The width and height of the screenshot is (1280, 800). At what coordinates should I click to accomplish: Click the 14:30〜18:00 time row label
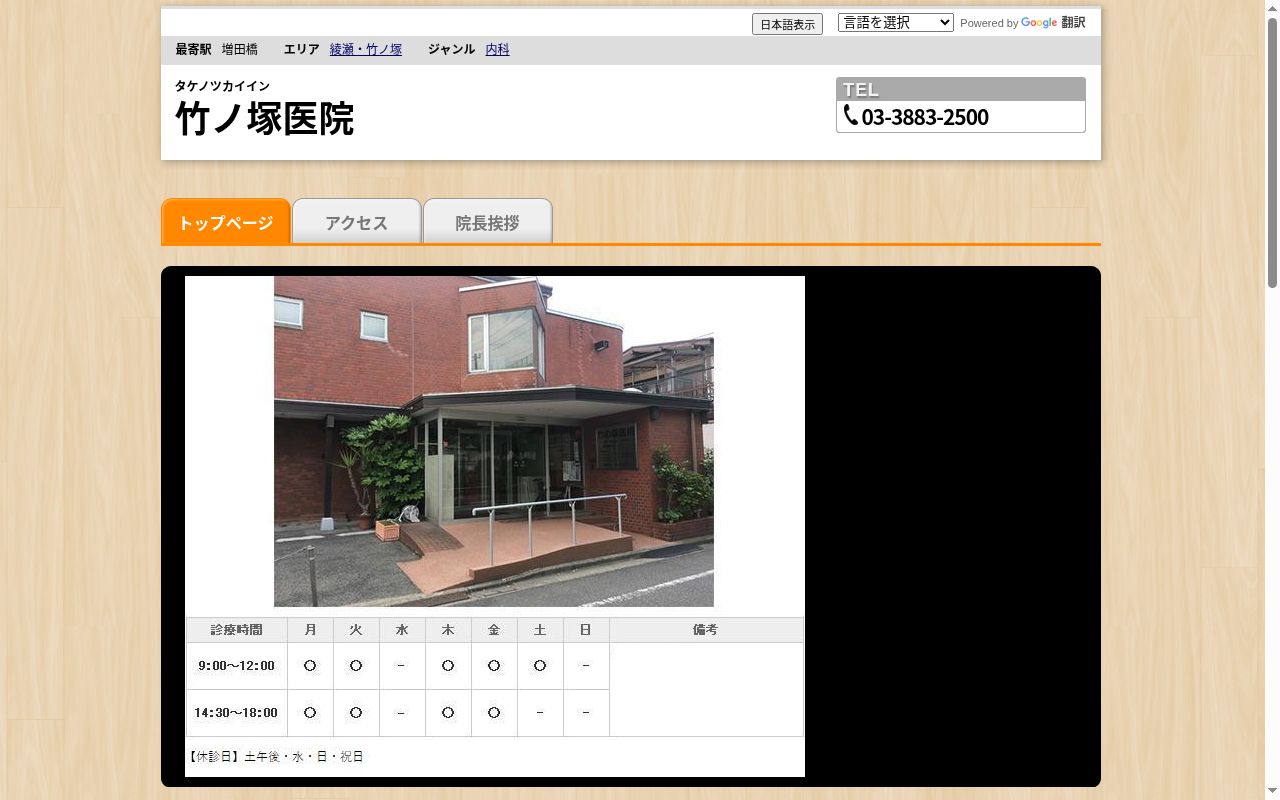pos(237,713)
